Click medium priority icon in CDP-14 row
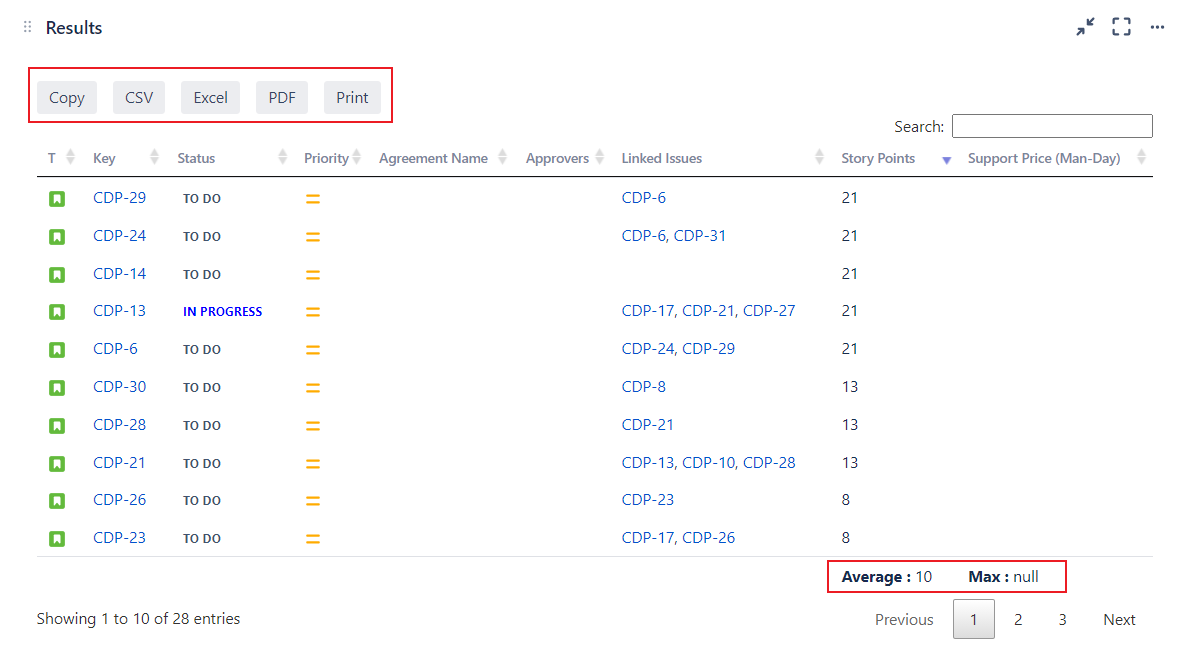This screenshot has width=1182, height=669. click(313, 275)
